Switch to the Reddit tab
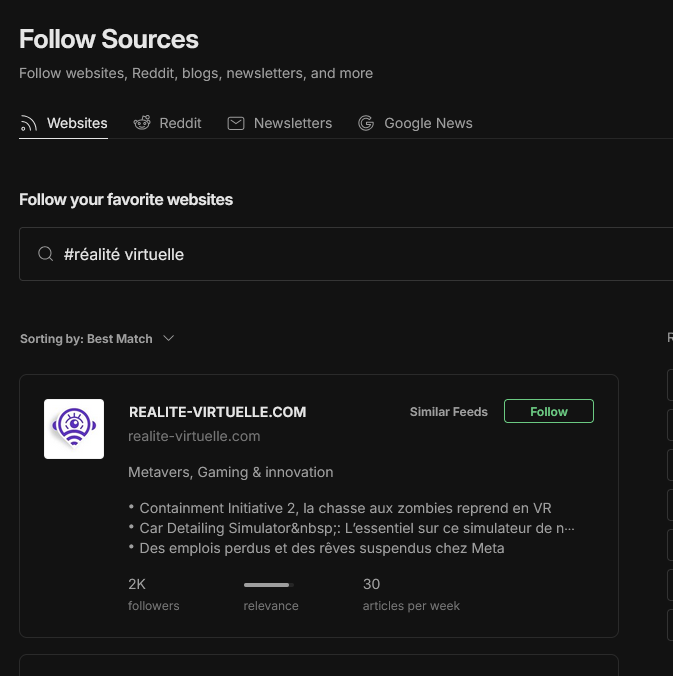 click(167, 123)
